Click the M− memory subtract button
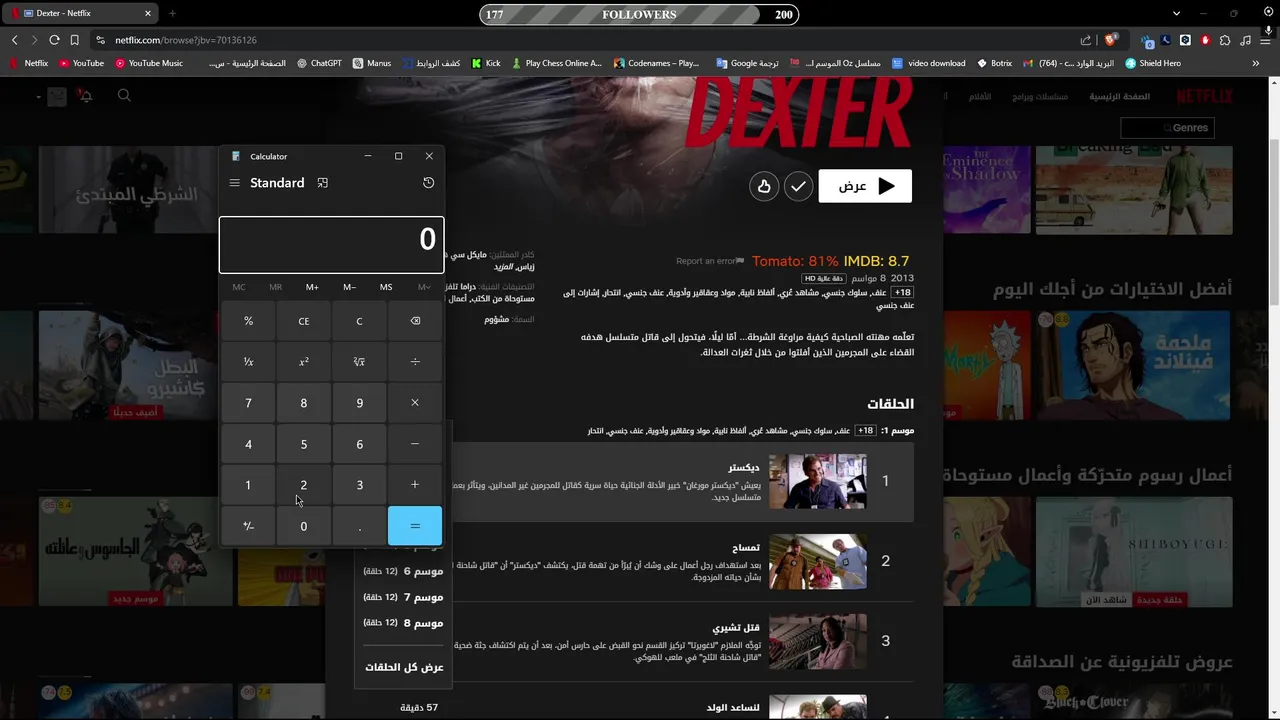The height and width of the screenshot is (720, 1280). pyautogui.click(x=349, y=287)
